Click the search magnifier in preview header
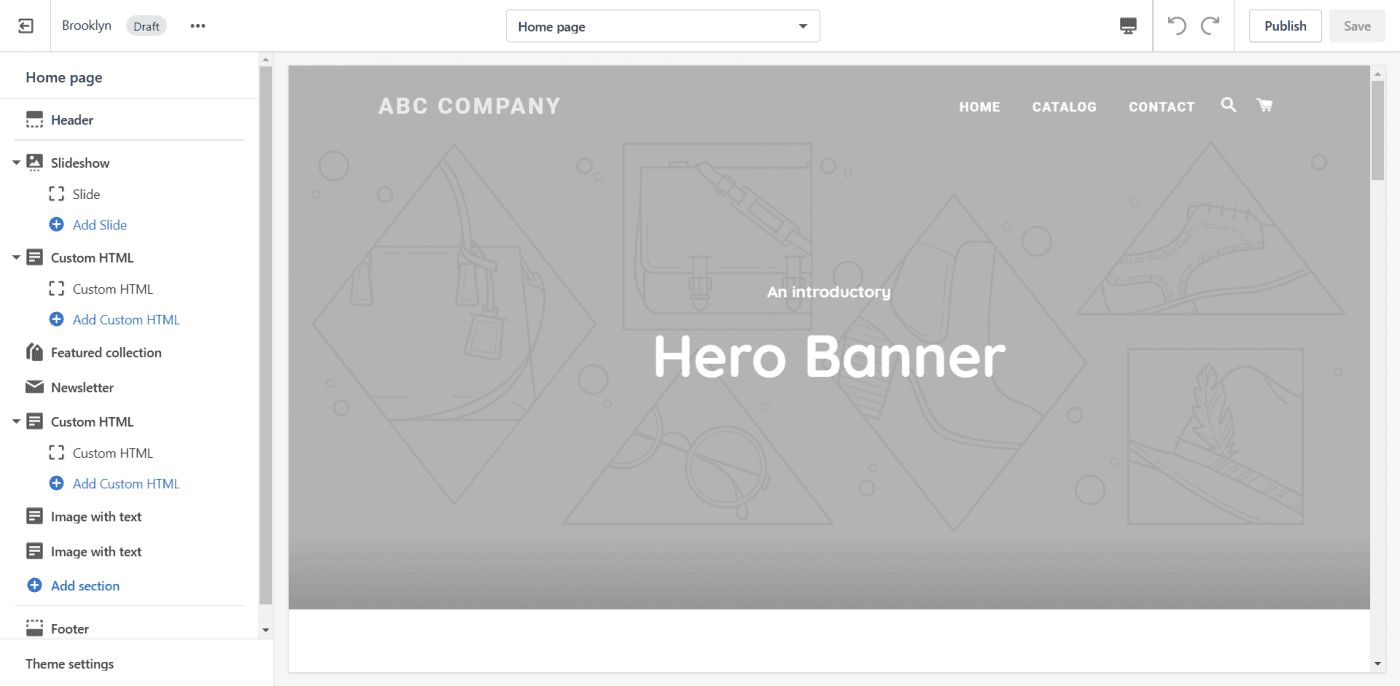The image size is (1400, 686). [1228, 105]
